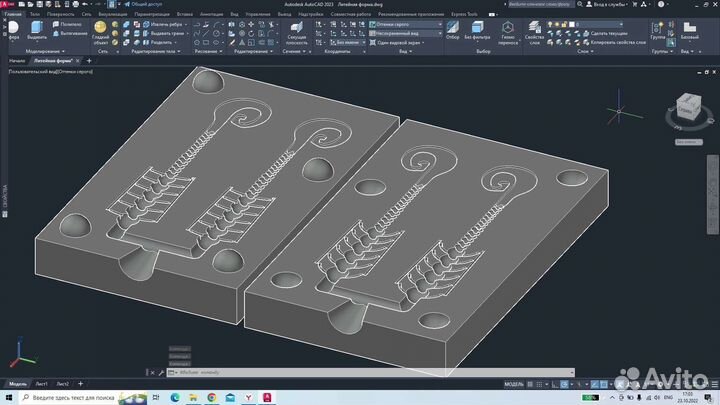Expand the Моделирование panel
720x405 pixels.
pos(45,51)
